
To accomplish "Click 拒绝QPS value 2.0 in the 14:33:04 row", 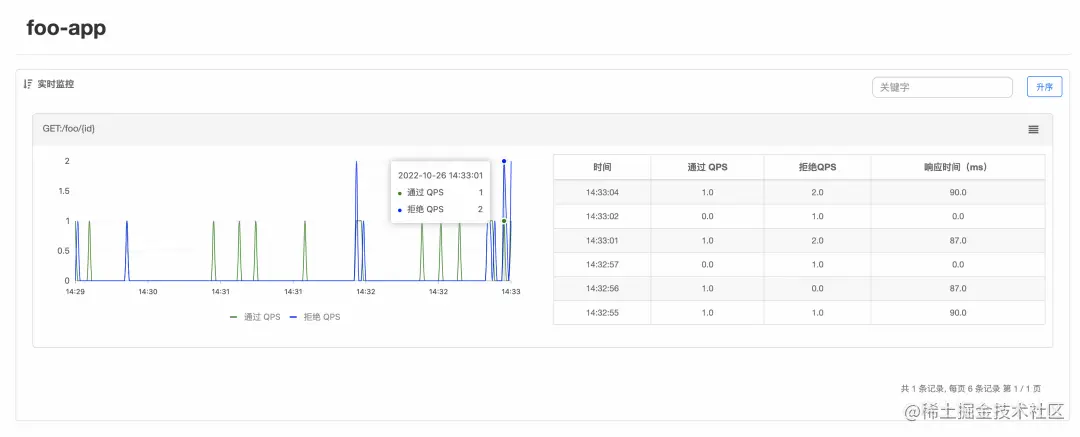I will [x=817, y=192].
